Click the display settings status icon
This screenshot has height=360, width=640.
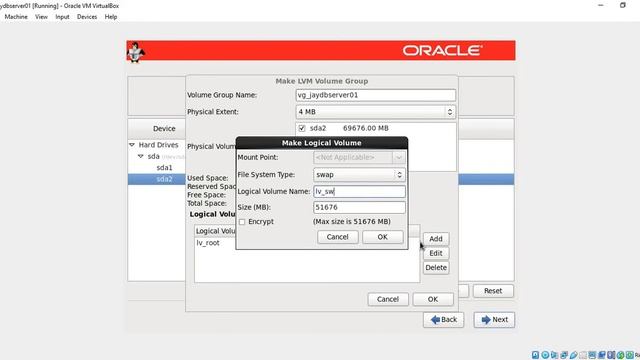(x=592, y=355)
